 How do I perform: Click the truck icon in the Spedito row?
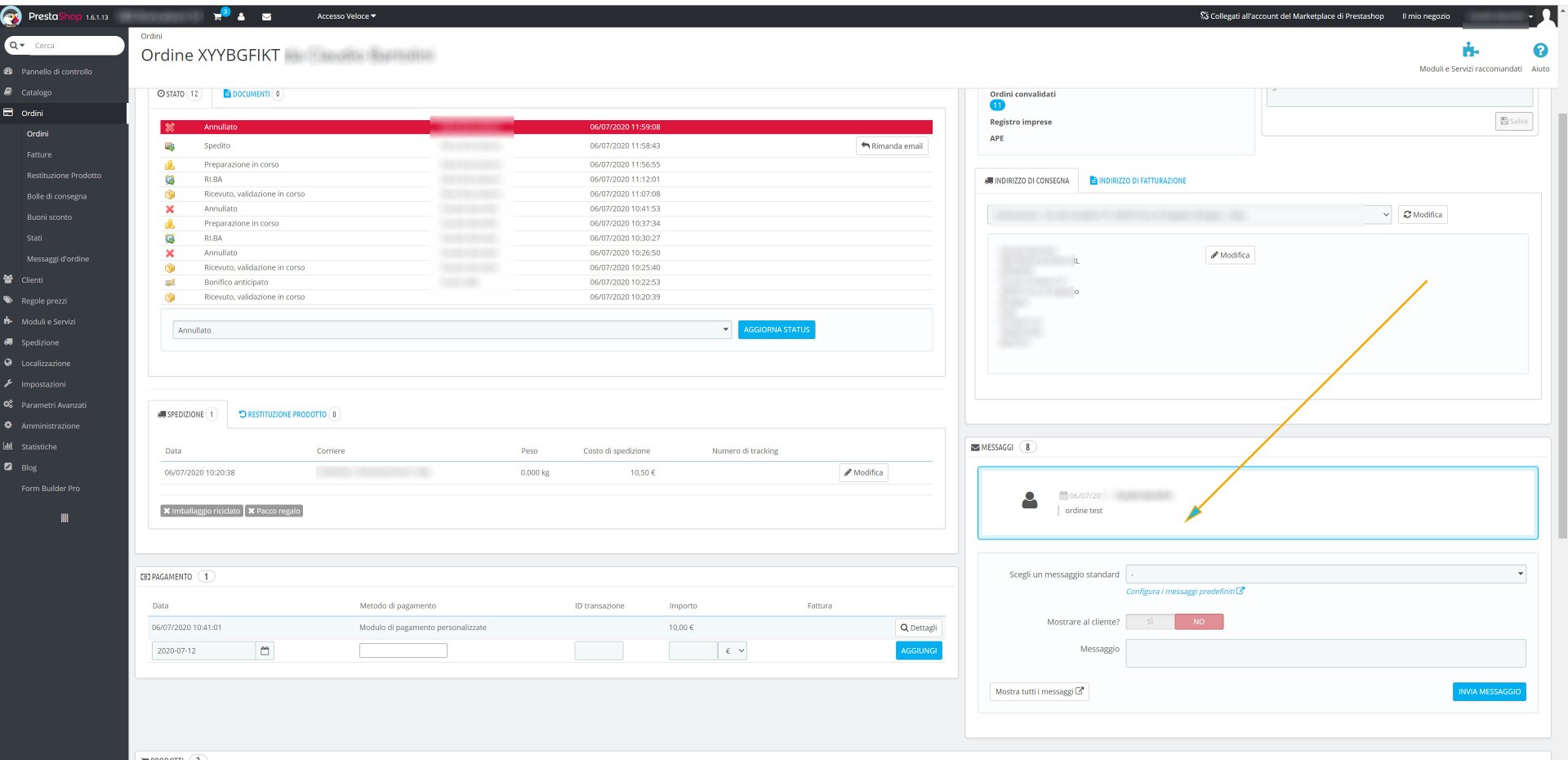click(170, 146)
